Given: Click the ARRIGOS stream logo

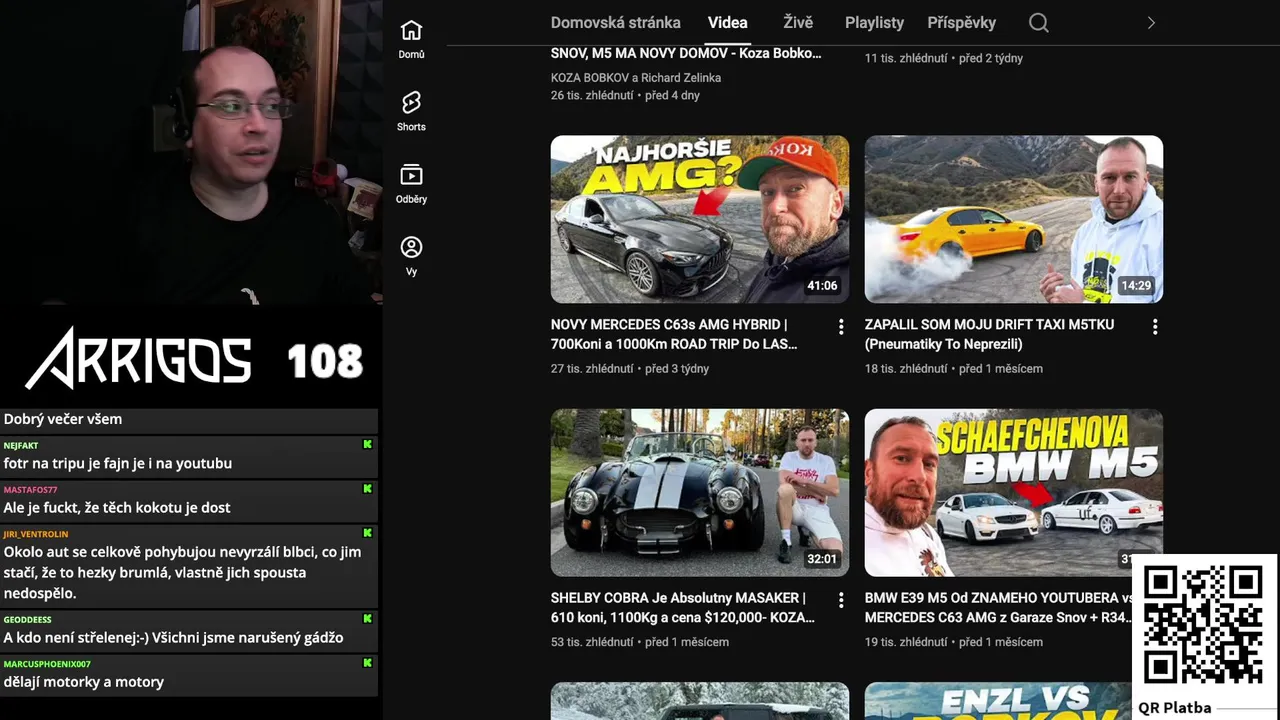Looking at the screenshot, I should coord(138,359).
